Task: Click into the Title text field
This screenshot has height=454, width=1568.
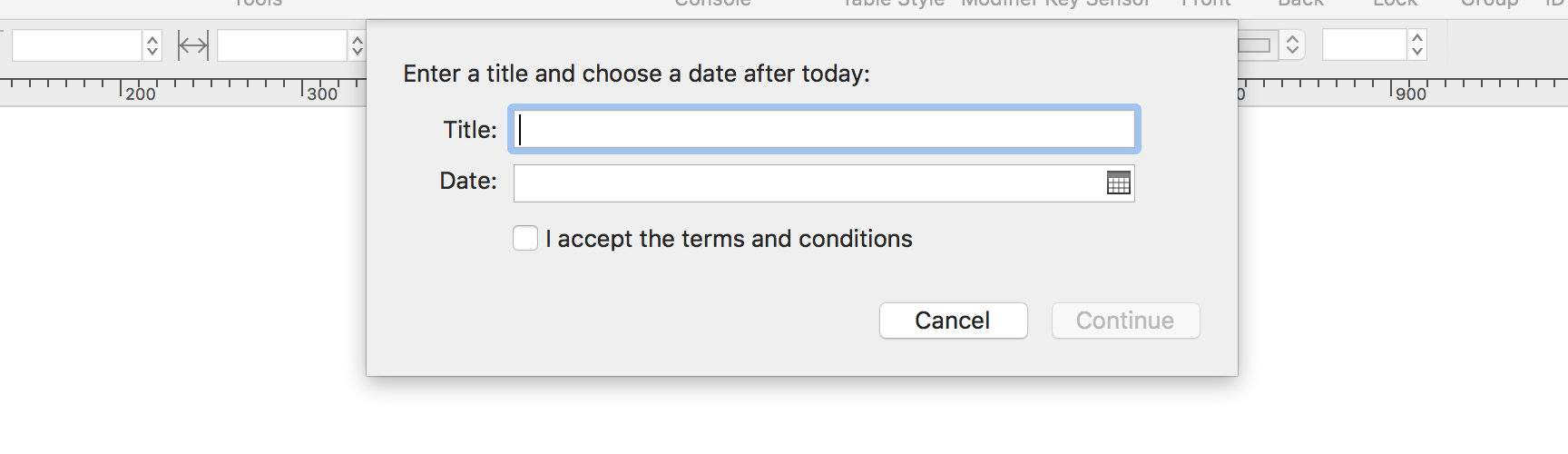Action: coord(824,129)
